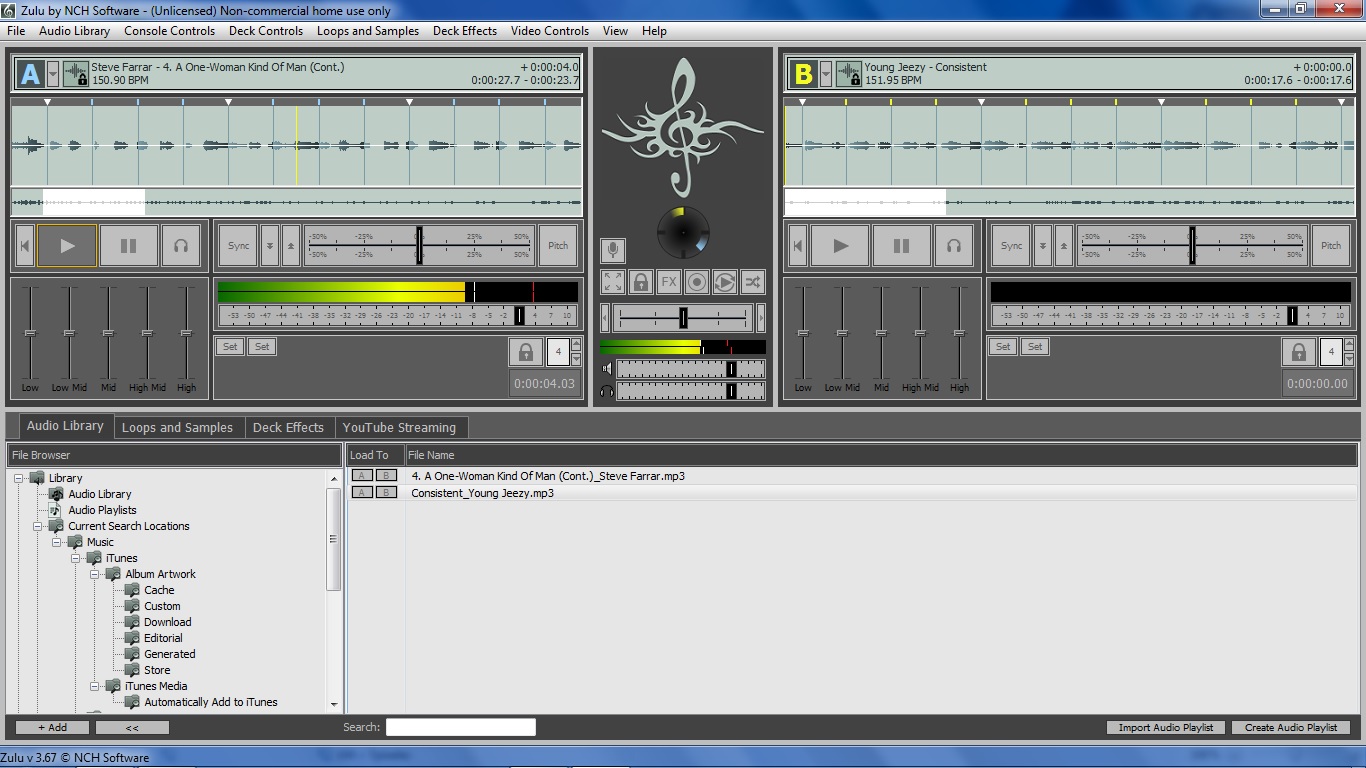1366x768 pixels.
Task: Toggle Sync on deck B
Action: [x=1011, y=245]
